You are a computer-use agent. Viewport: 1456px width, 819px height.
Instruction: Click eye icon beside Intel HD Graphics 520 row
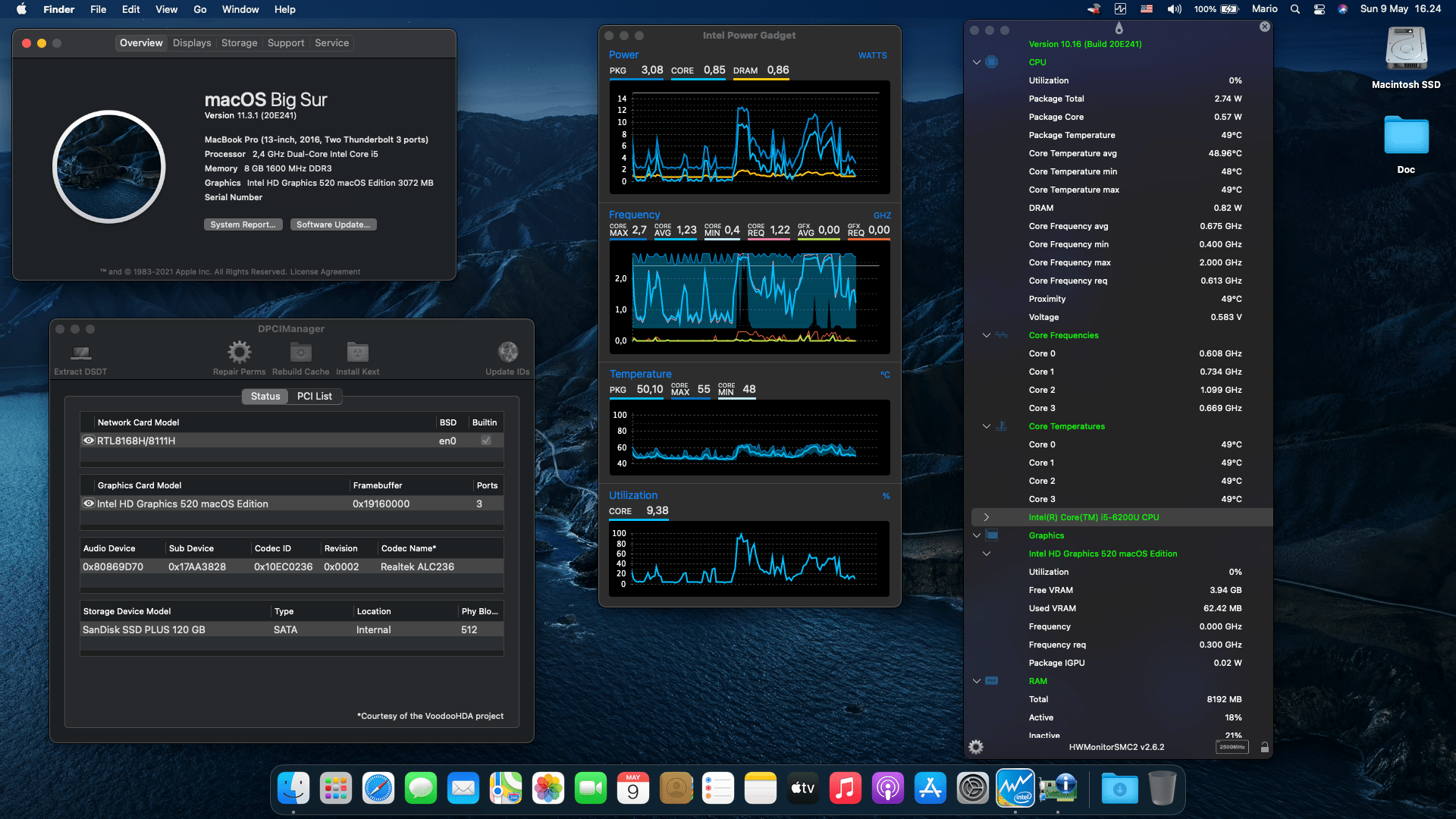[x=89, y=504]
